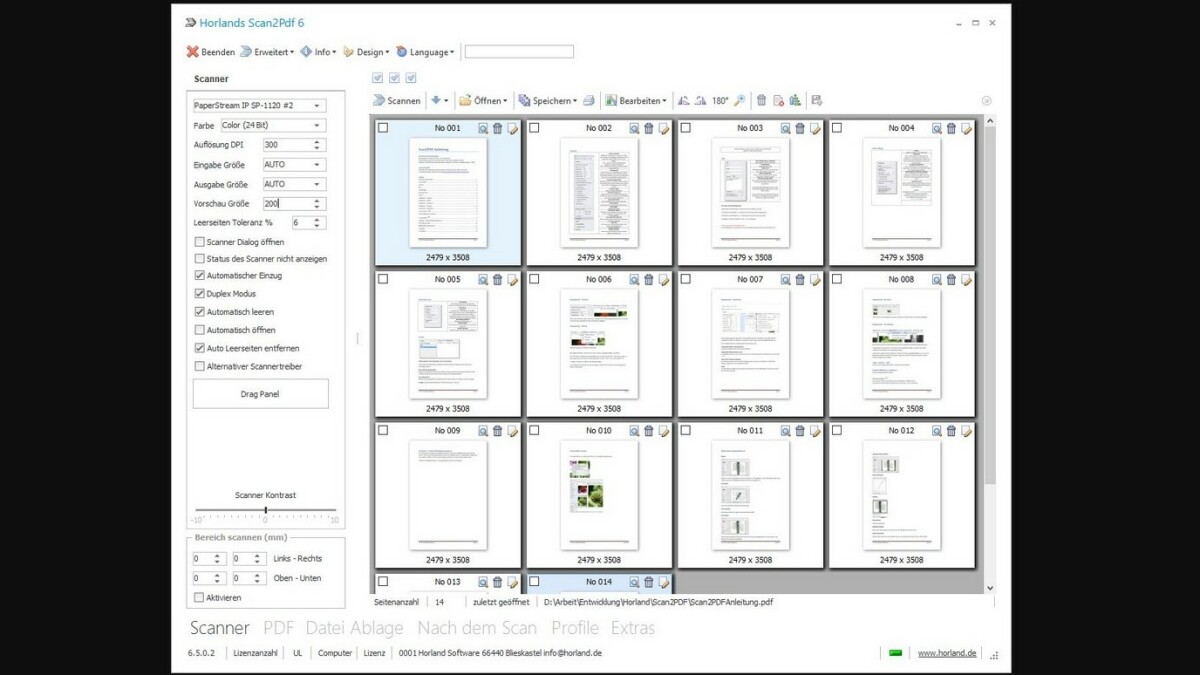The image size is (1200, 675).
Task: Switch to the PDF tab
Action: coord(278,628)
